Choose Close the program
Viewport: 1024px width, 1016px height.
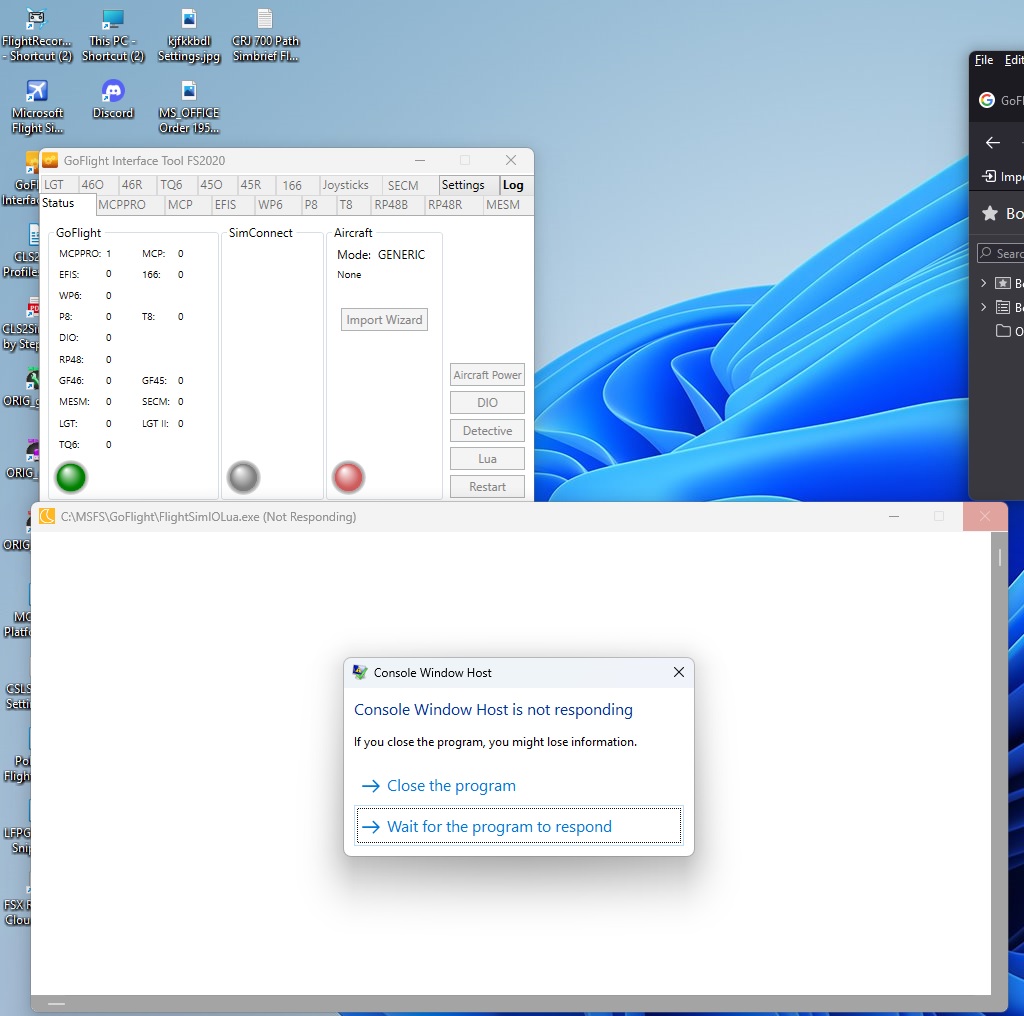(451, 786)
